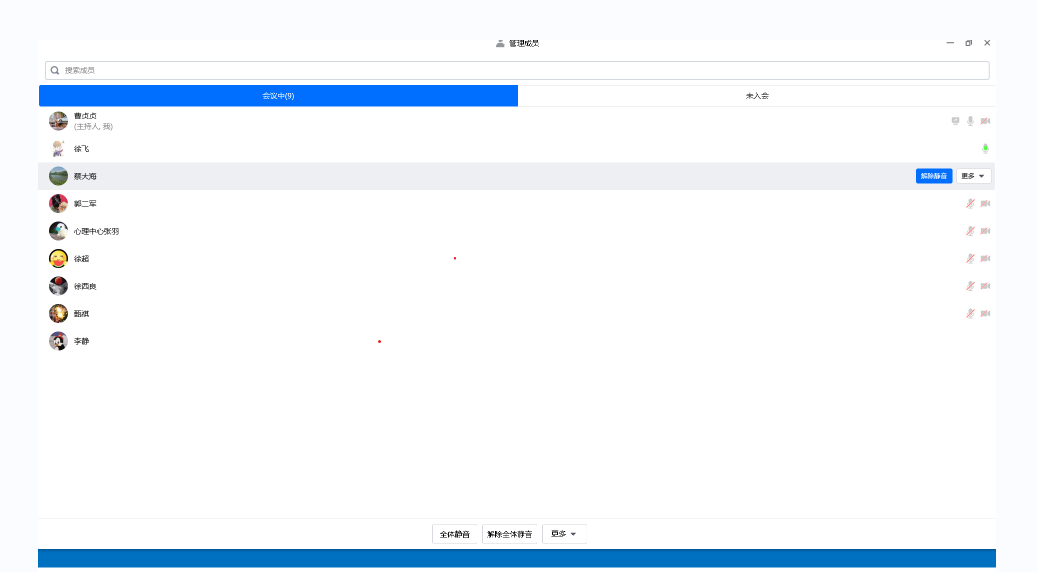Viewport: 1037px width, 572px height.
Task: Click 李静's avatar in member list
Action: coord(59,341)
